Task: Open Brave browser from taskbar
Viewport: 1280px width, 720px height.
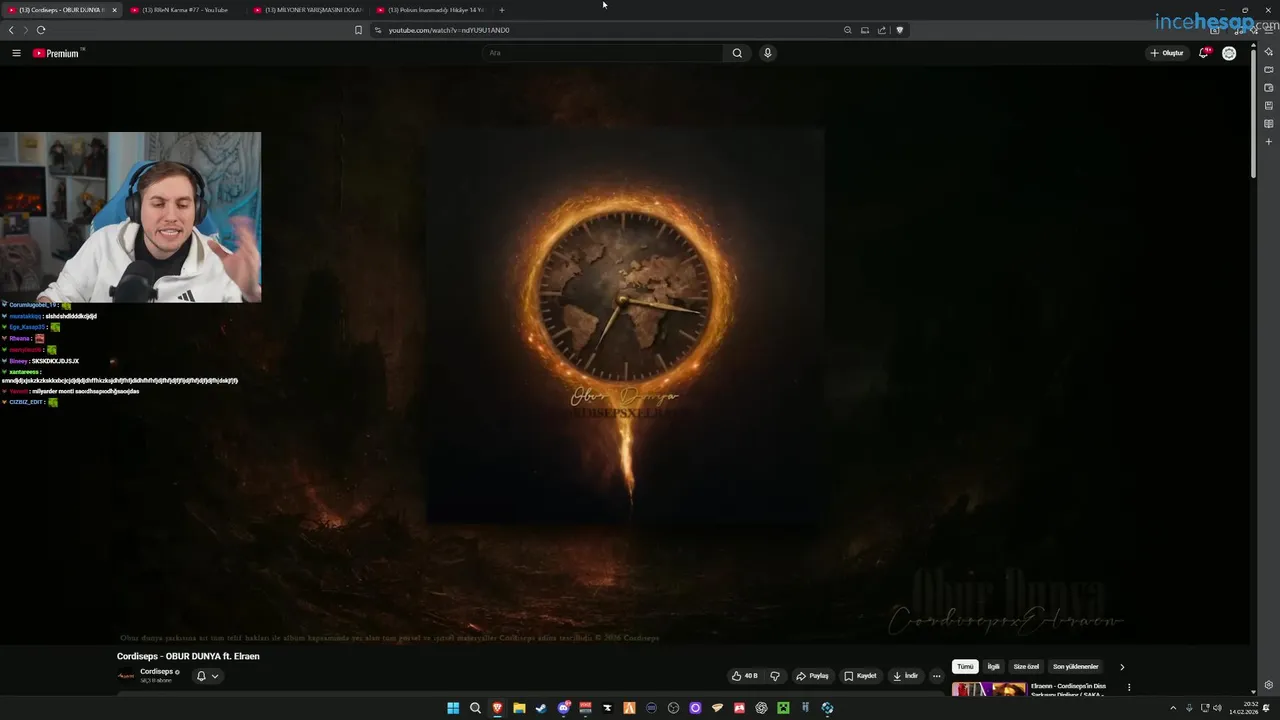Action: click(x=497, y=708)
